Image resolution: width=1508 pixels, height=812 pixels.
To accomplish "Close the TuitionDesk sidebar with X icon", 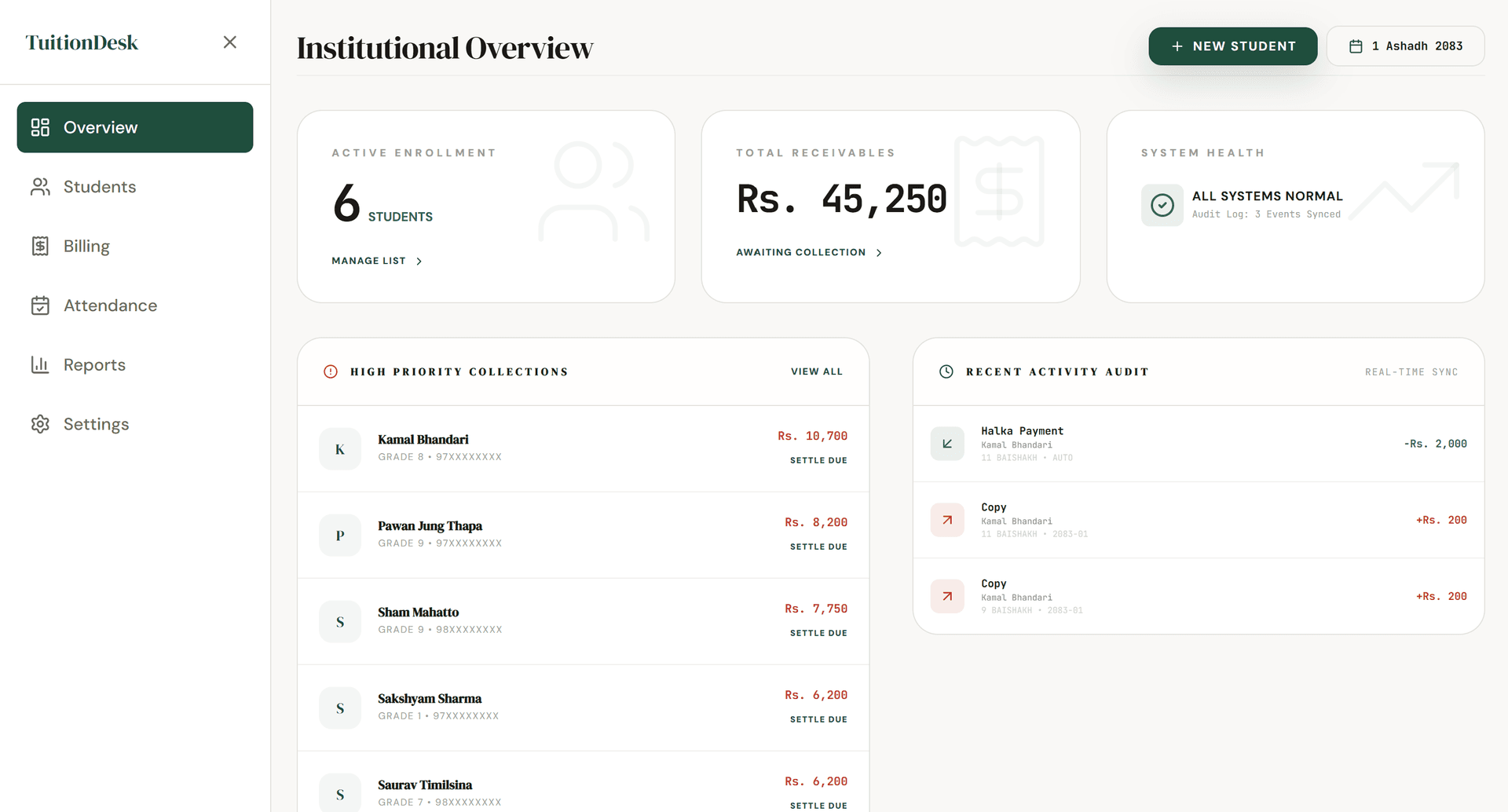I will 229,42.
